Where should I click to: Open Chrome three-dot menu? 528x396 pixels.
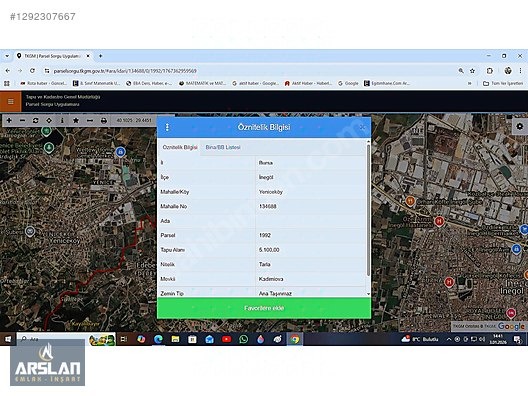[520, 71]
